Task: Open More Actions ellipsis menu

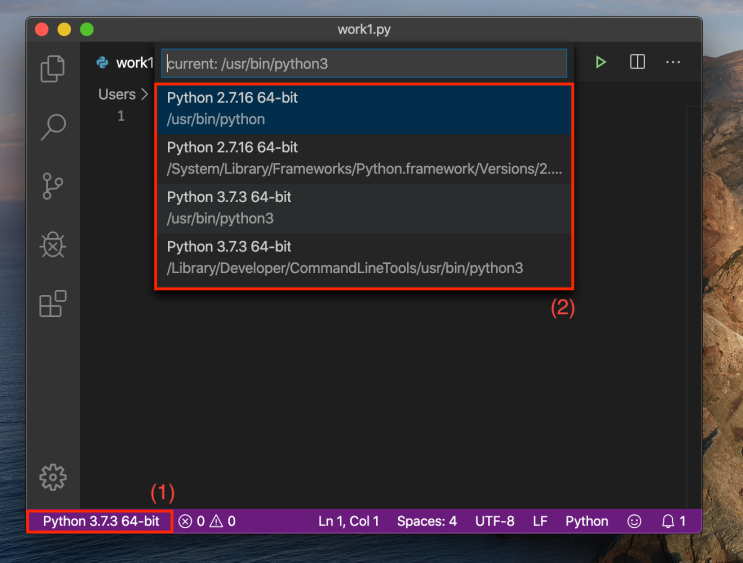Action: pos(673,62)
